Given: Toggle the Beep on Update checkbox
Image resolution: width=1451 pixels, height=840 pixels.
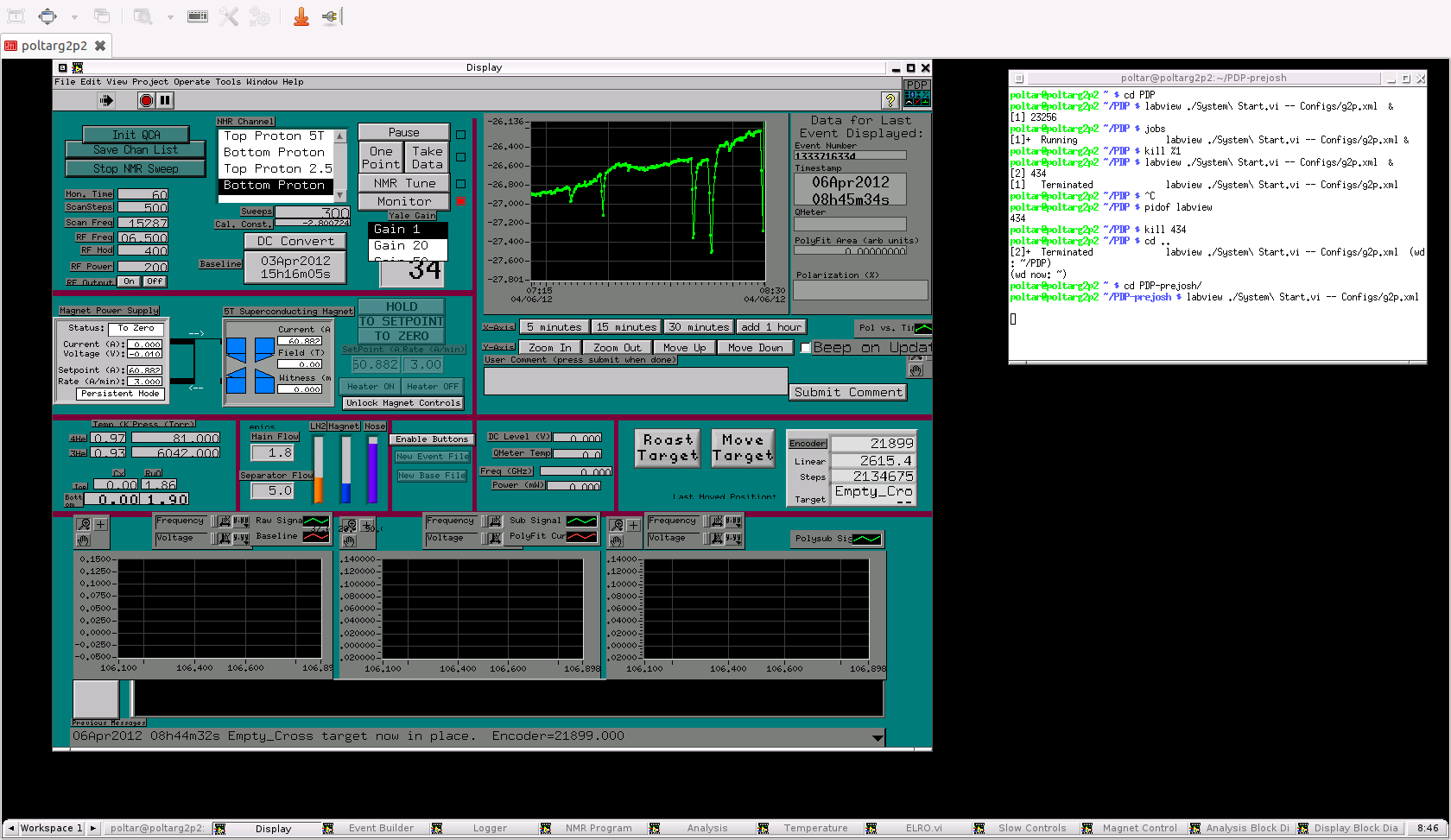Looking at the screenshot, I should tap(805, 348).
